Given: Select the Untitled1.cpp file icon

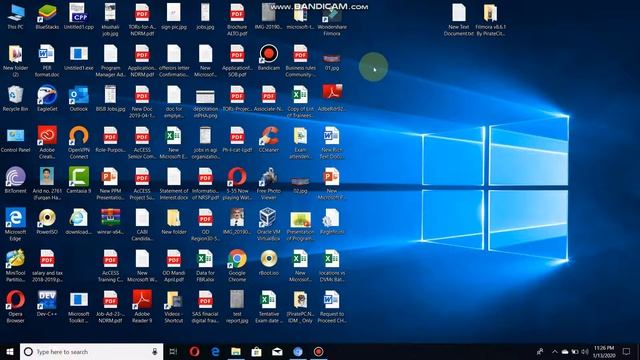Looking at the screenshot, I should [x=78, y=17].
